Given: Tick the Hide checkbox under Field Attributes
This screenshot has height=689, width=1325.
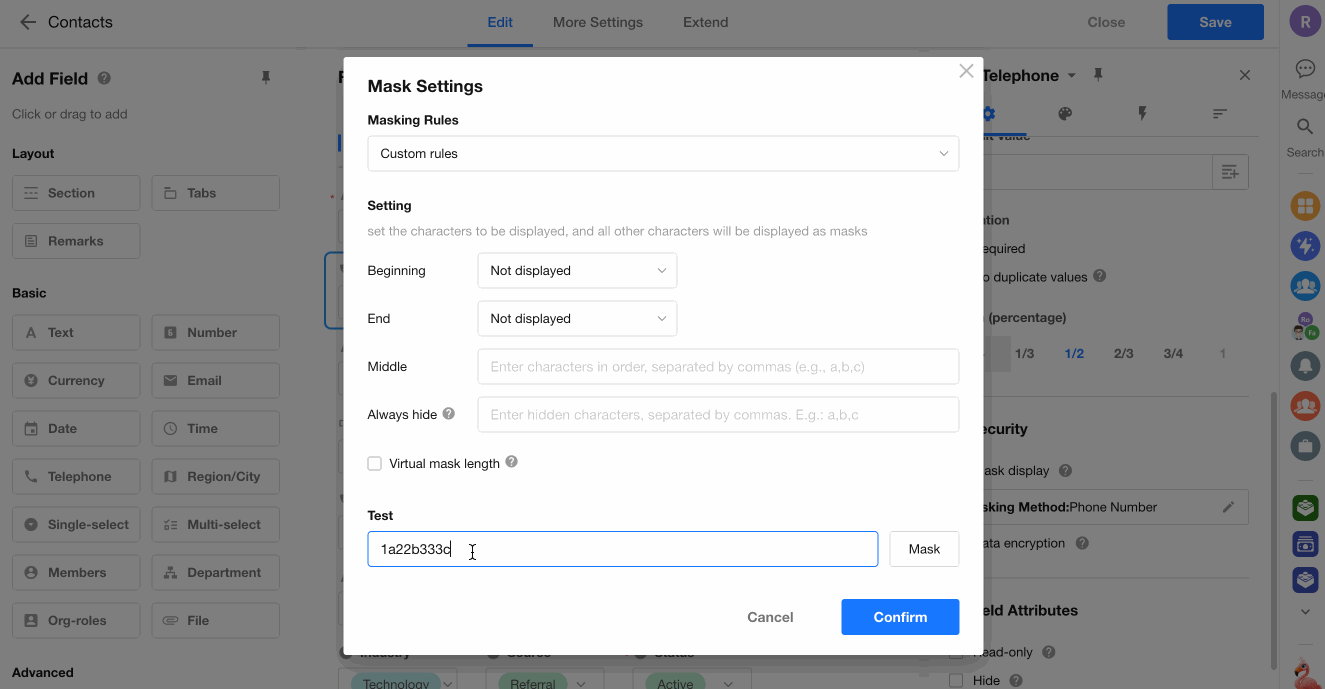Looking at the screenshot, I should click(956, 680).
